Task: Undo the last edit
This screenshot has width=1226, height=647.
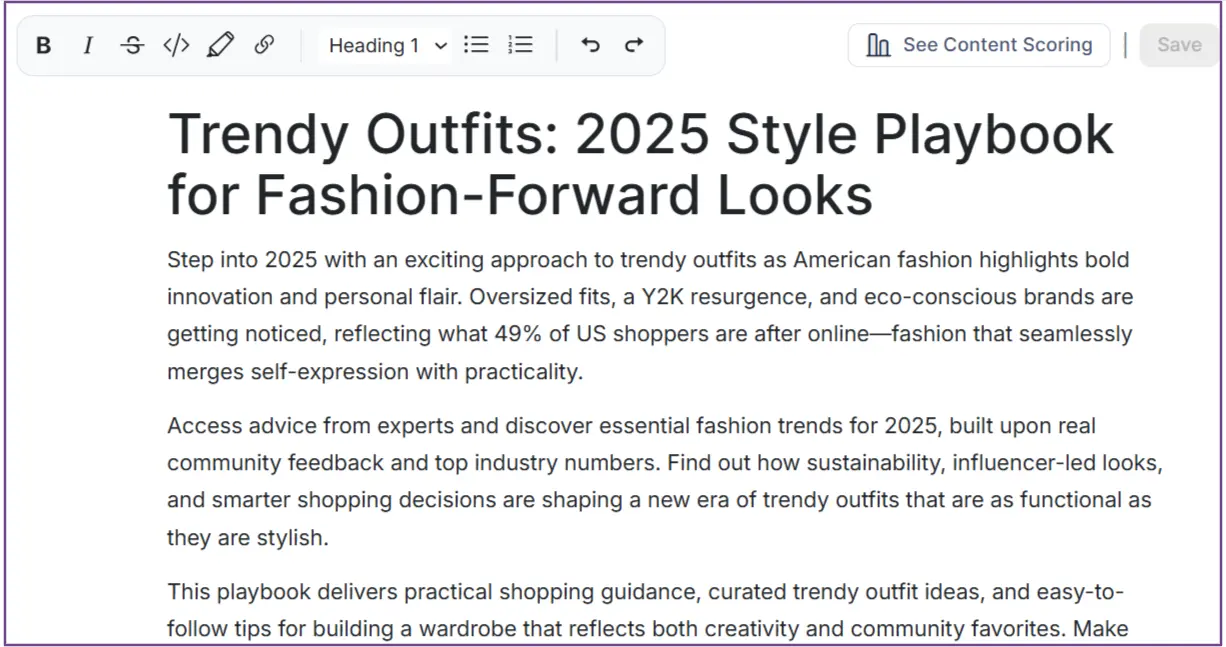Action: [590, 46]
